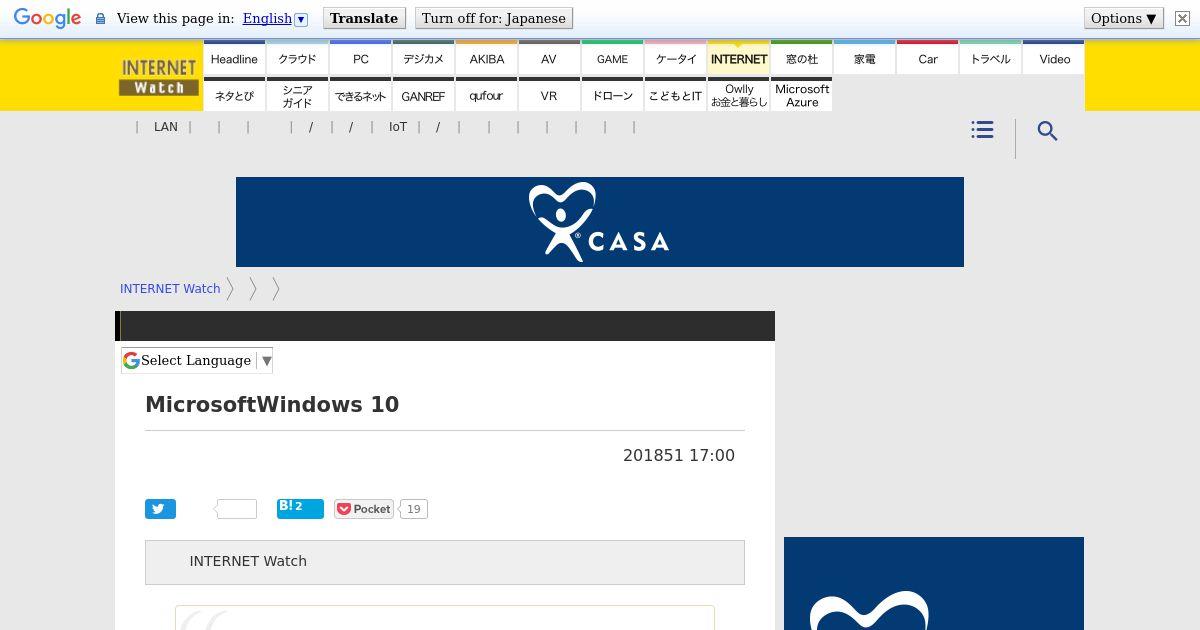Screen dimensions: 1200x630
Task: Open the Select Language dropdown
Action: point(197,360)
